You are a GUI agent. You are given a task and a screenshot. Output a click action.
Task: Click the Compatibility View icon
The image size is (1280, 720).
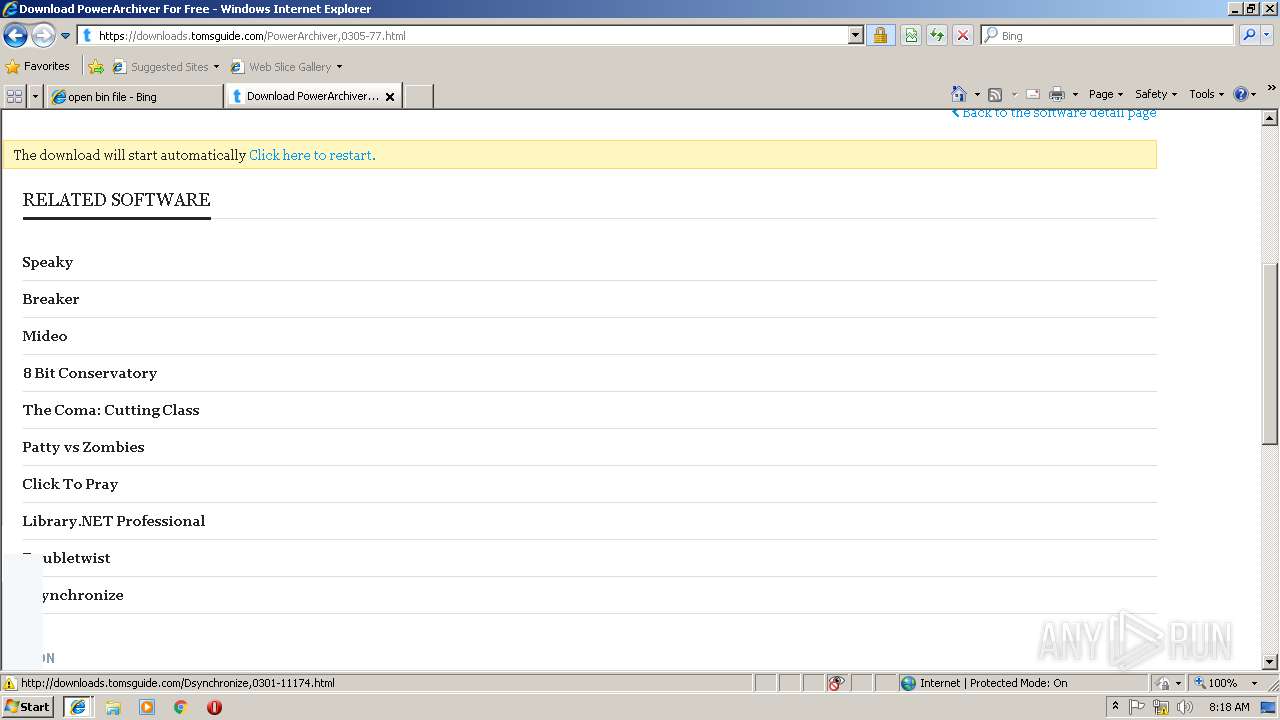click(911, 35)
